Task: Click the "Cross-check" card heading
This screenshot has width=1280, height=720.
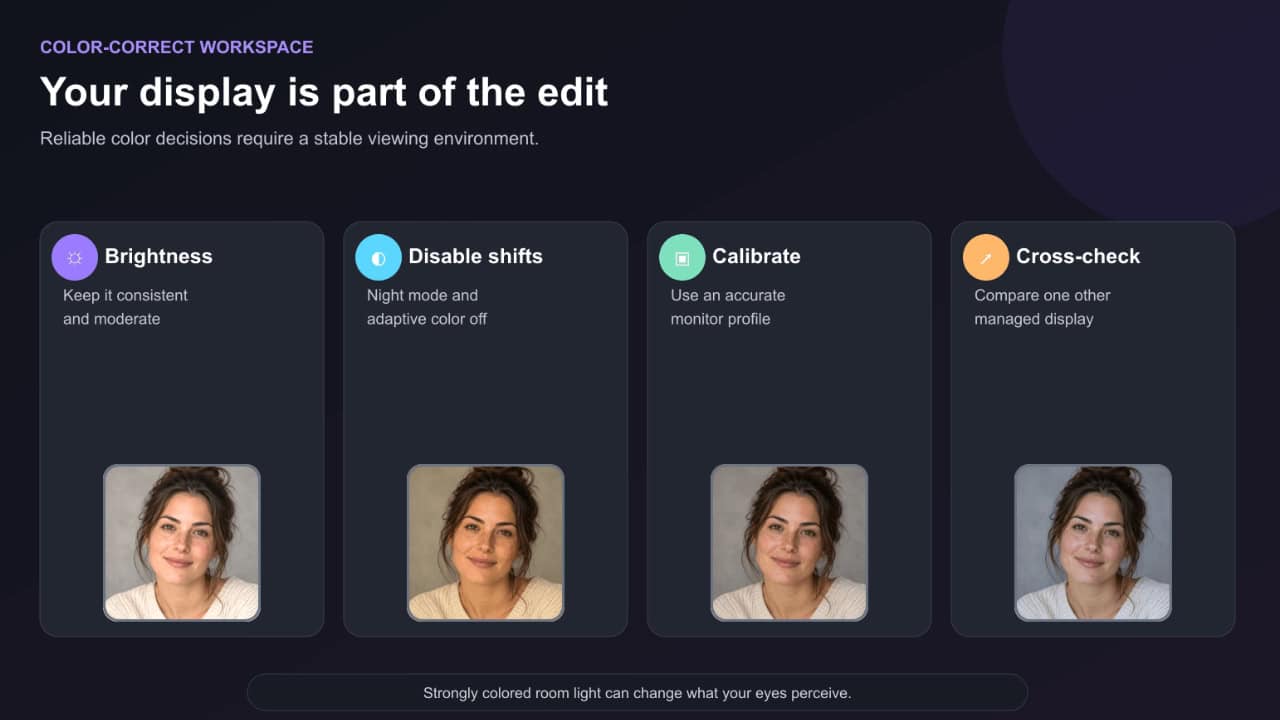Action: pos(1078,256)
